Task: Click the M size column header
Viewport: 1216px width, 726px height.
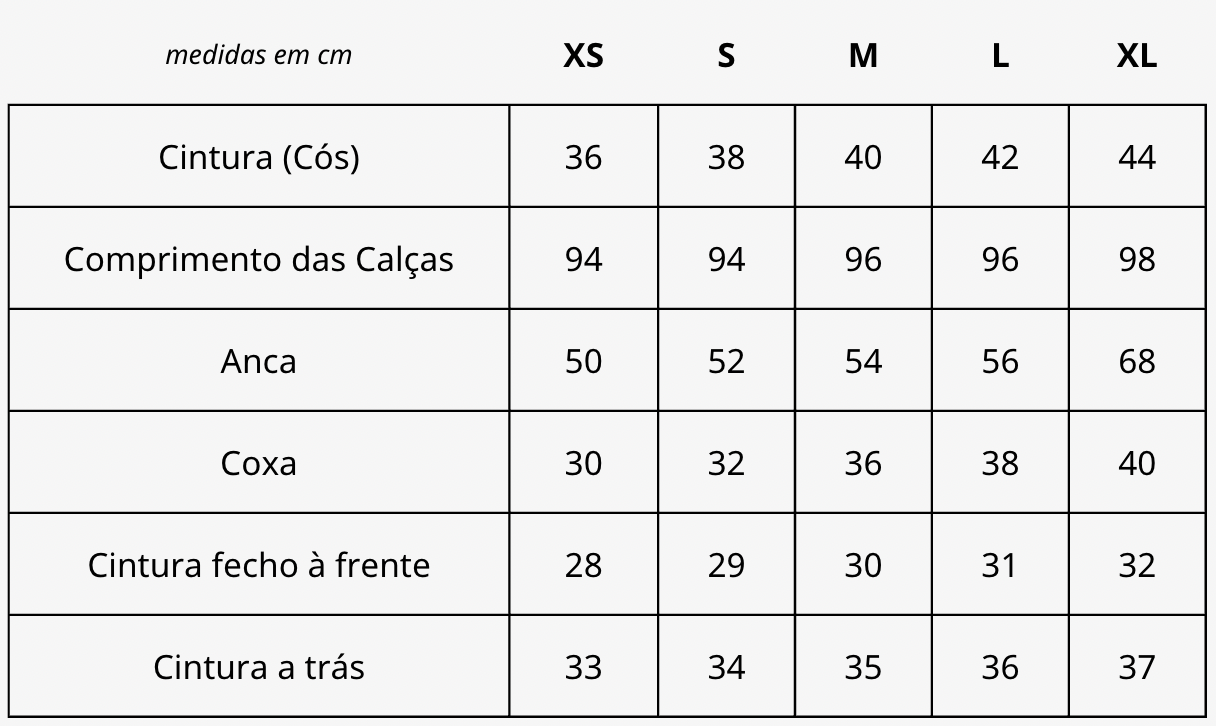Action: tap(862, 56)
